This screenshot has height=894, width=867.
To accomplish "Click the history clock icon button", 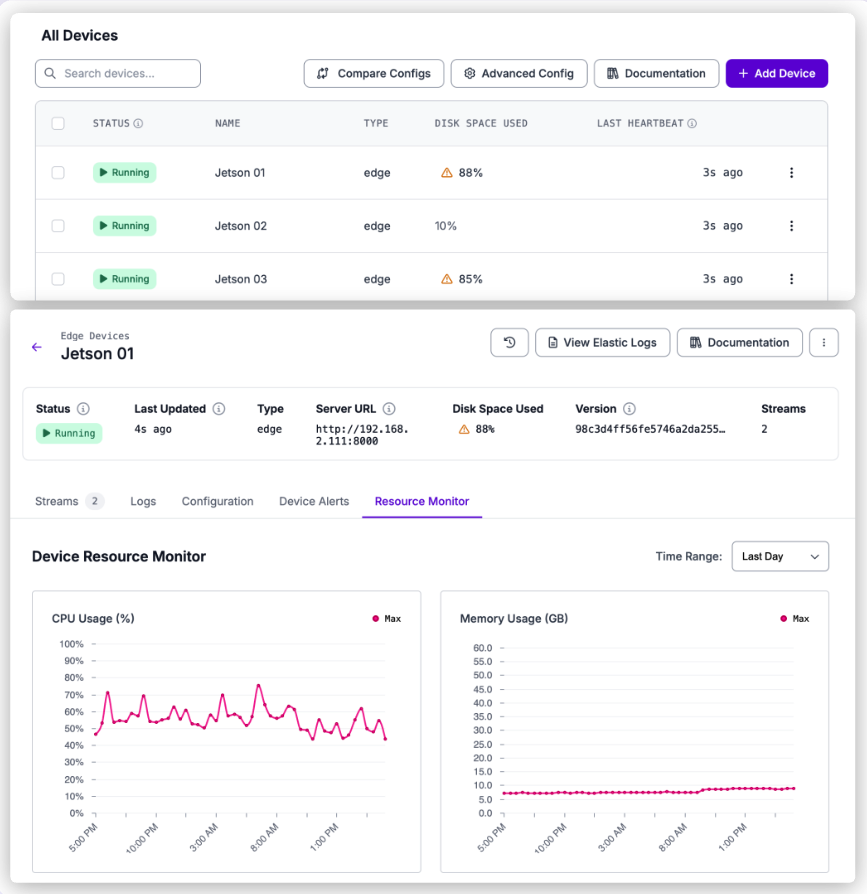I will (509, 342).
